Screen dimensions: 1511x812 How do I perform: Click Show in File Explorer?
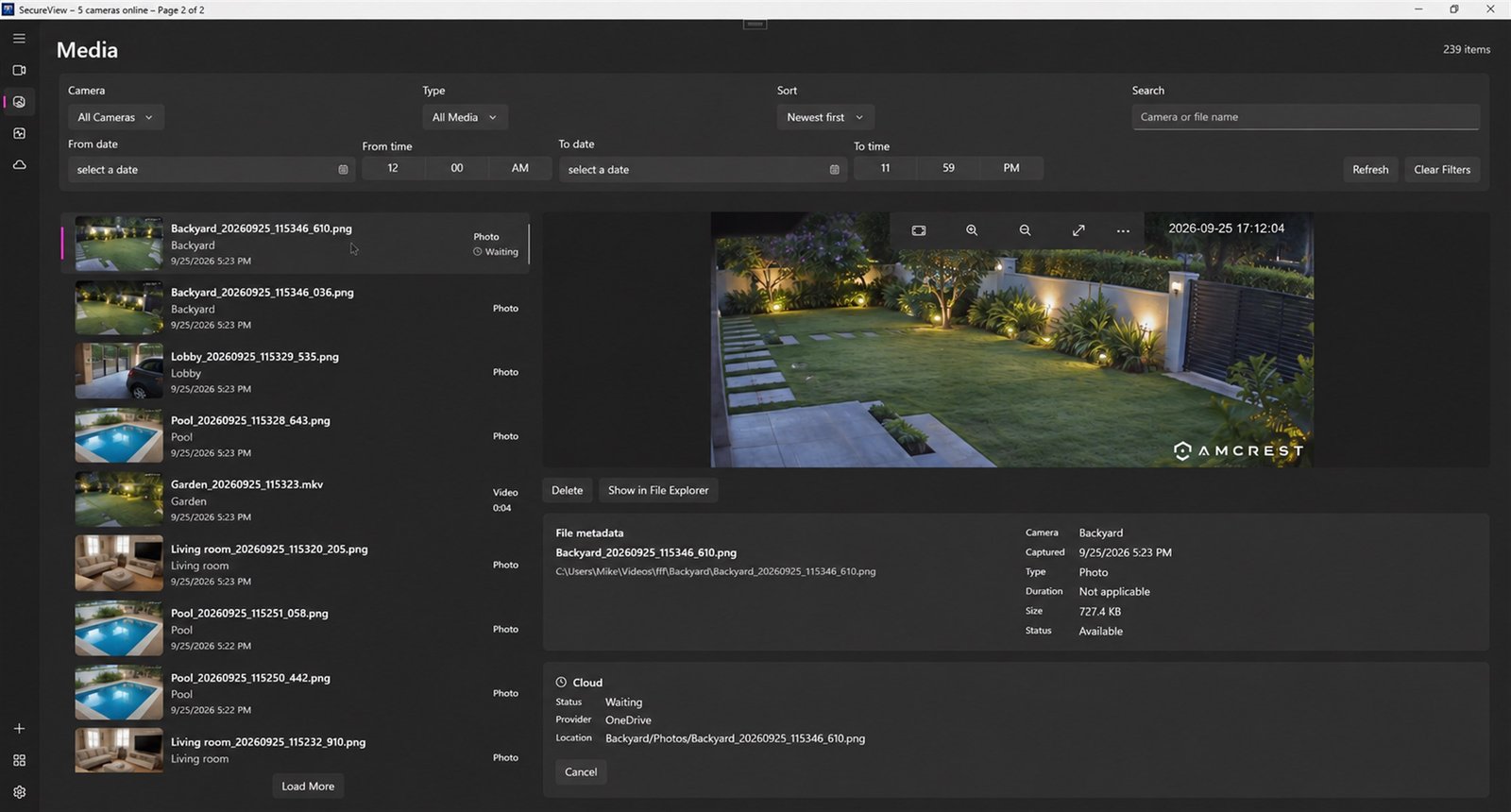coord(658,490)
